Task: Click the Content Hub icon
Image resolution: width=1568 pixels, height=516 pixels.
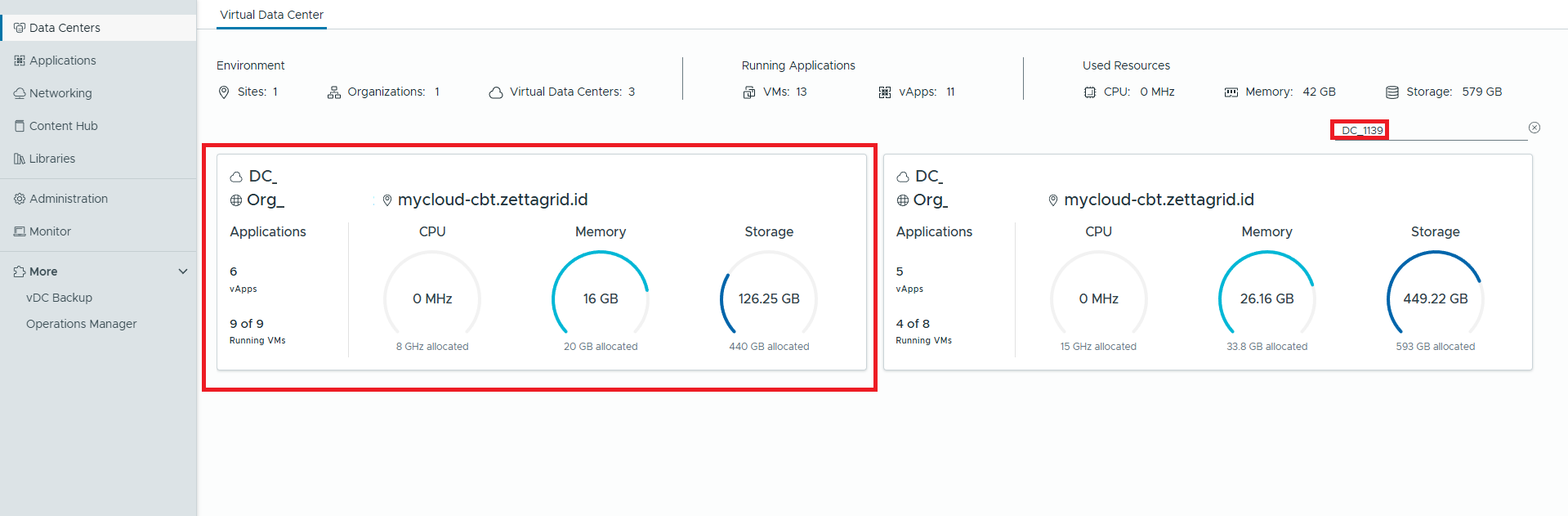Action: (x=20, y=126)
